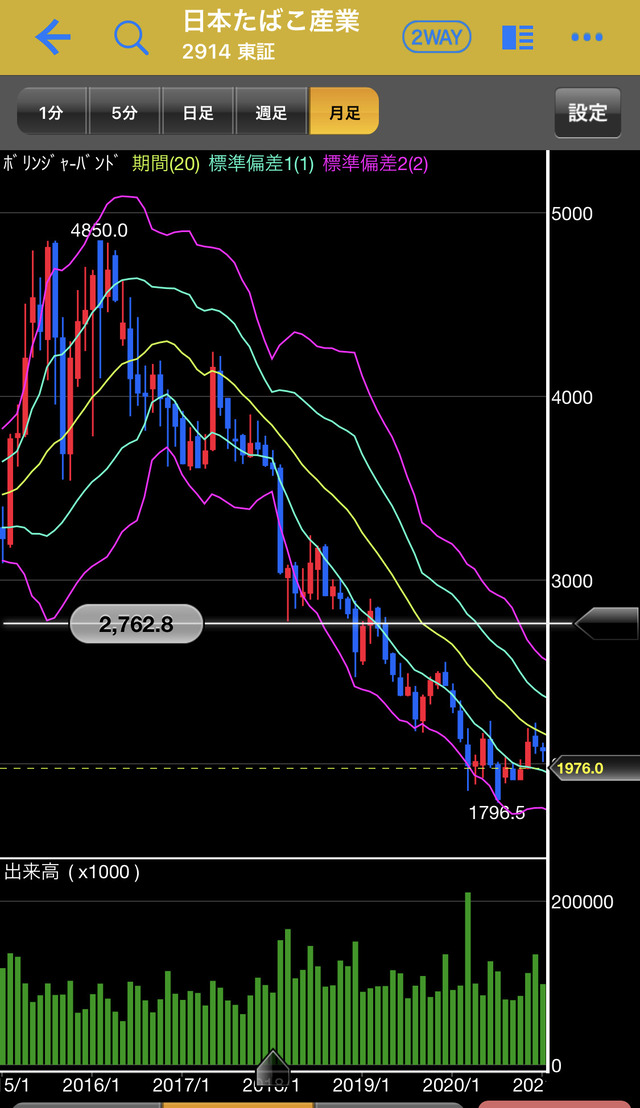Select the 週足 weekly chart tab
Viewport: 640px width, 1108px height.
pos(271,111)
